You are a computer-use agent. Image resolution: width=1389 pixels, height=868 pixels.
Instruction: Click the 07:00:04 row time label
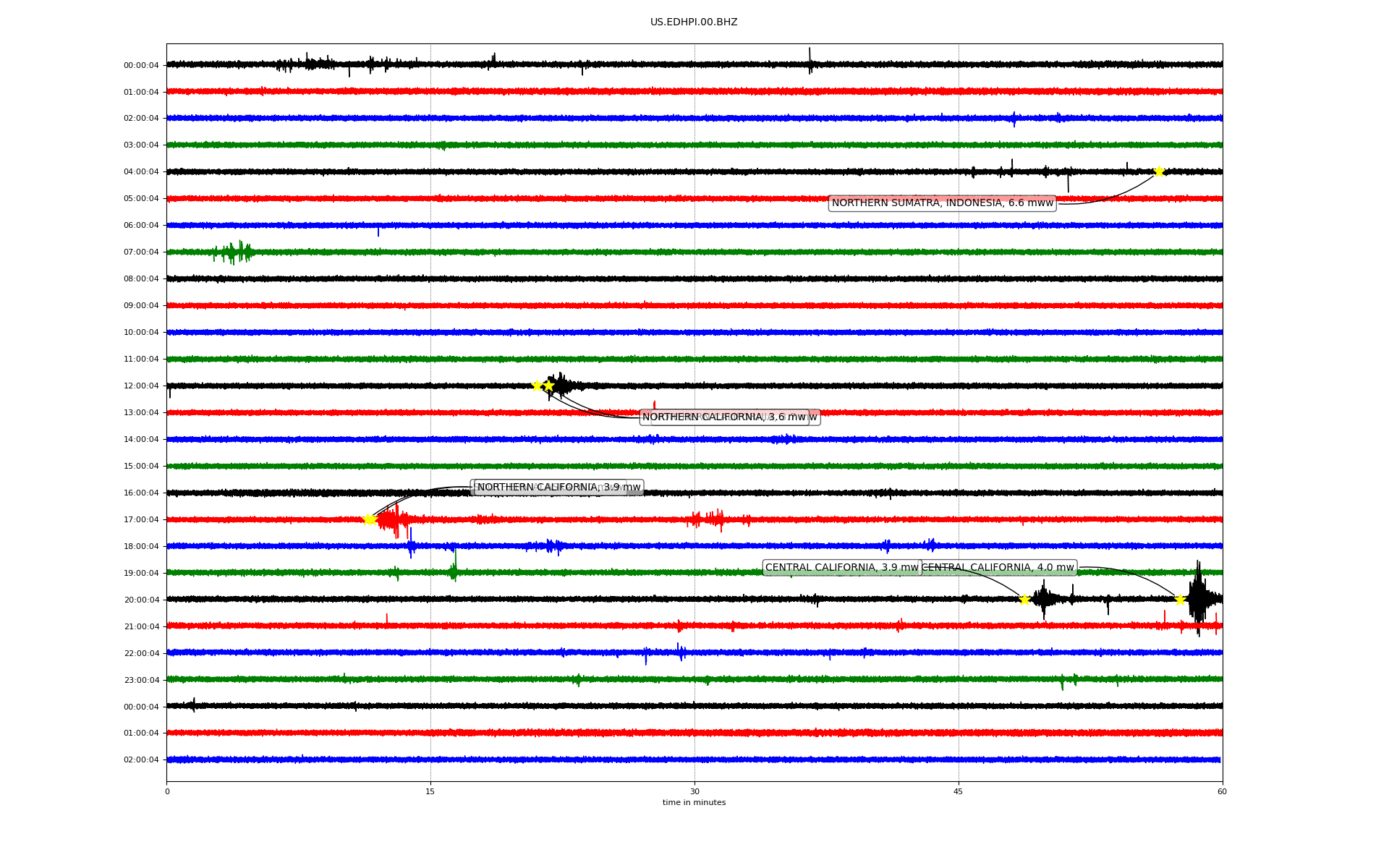141,252
